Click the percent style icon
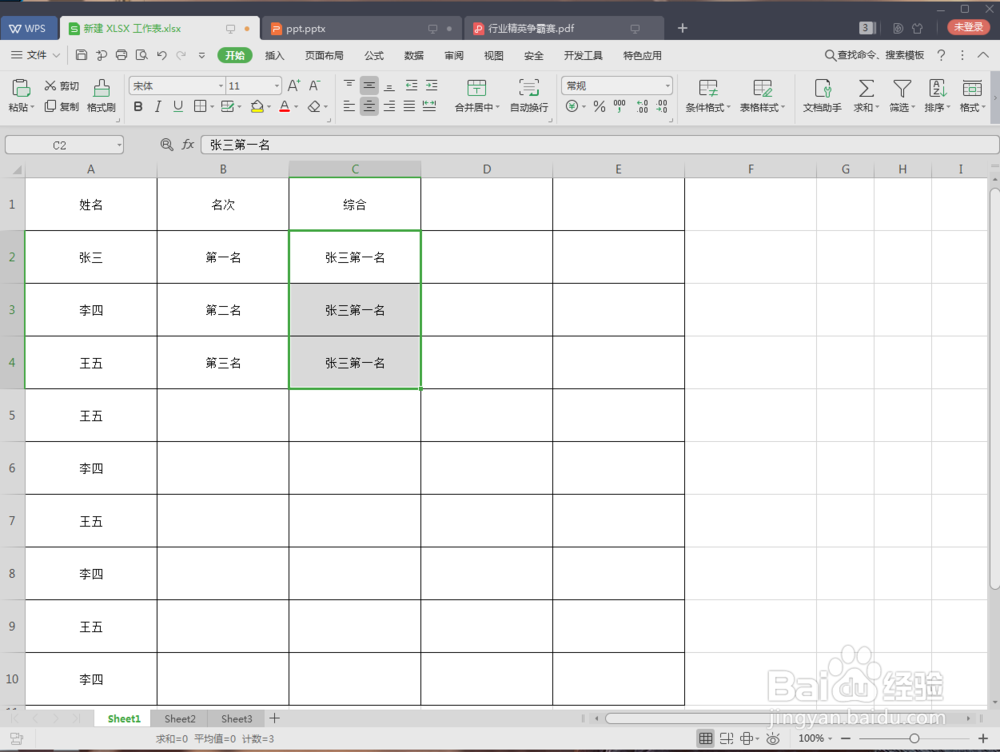This screenshot has width=1000, height=752. [x=599, y=107]
